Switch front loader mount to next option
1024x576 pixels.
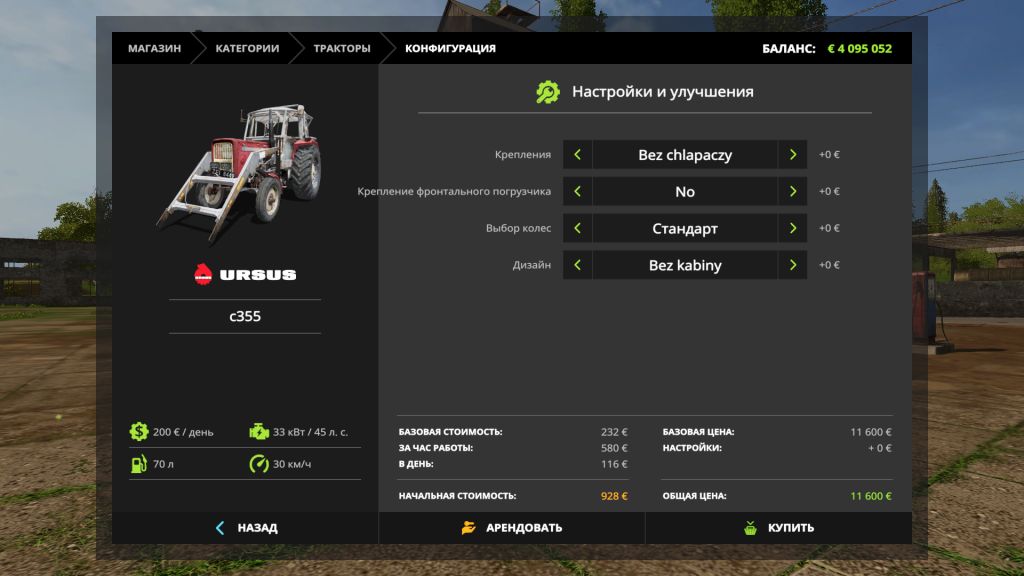(x=793, y=191)
